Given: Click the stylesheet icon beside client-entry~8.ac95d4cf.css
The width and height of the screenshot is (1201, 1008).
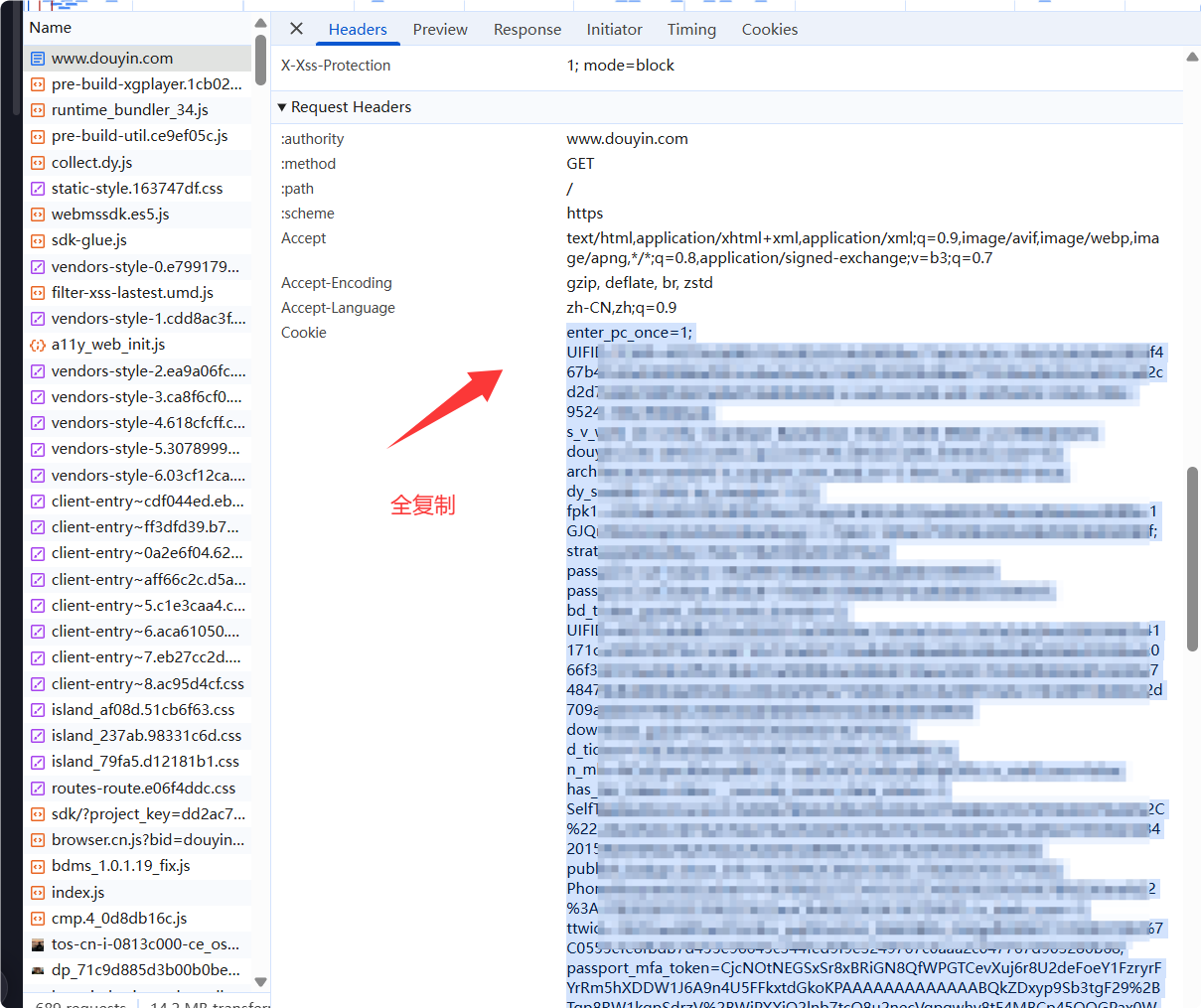Looking at the screenshot, I should point(38,684).
